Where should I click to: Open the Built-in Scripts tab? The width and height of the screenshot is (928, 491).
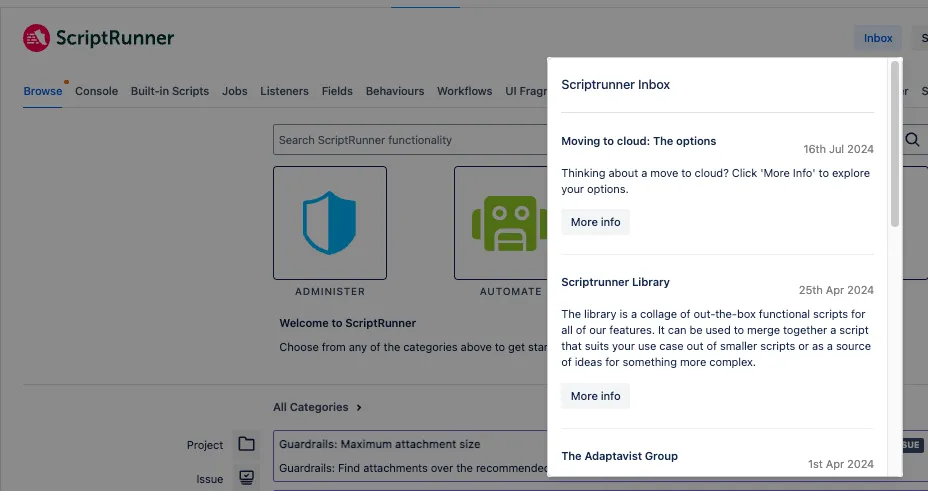tap(170, 91)
